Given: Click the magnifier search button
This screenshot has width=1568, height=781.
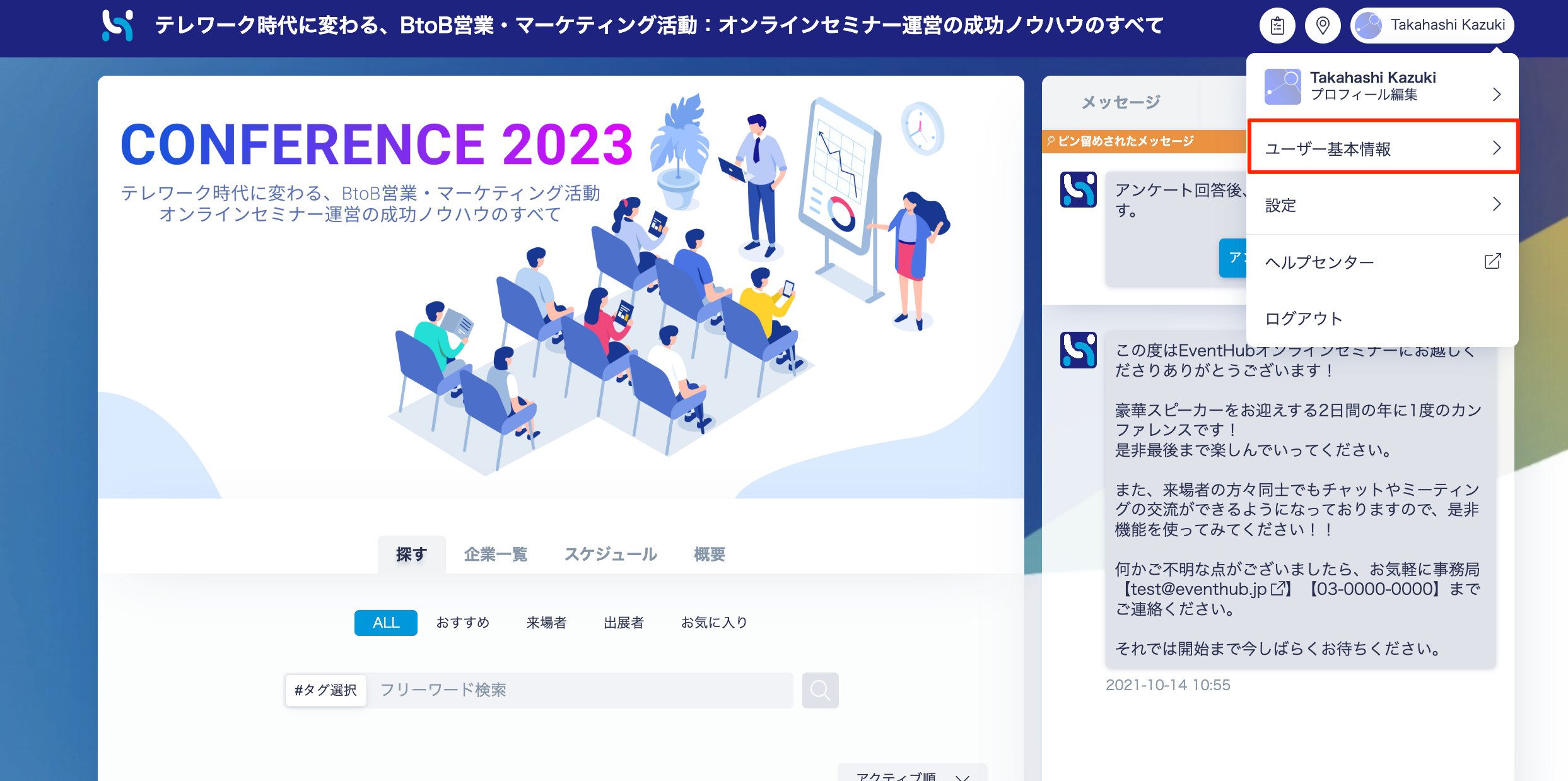Looking at the screenshot, I should (820, 690).
